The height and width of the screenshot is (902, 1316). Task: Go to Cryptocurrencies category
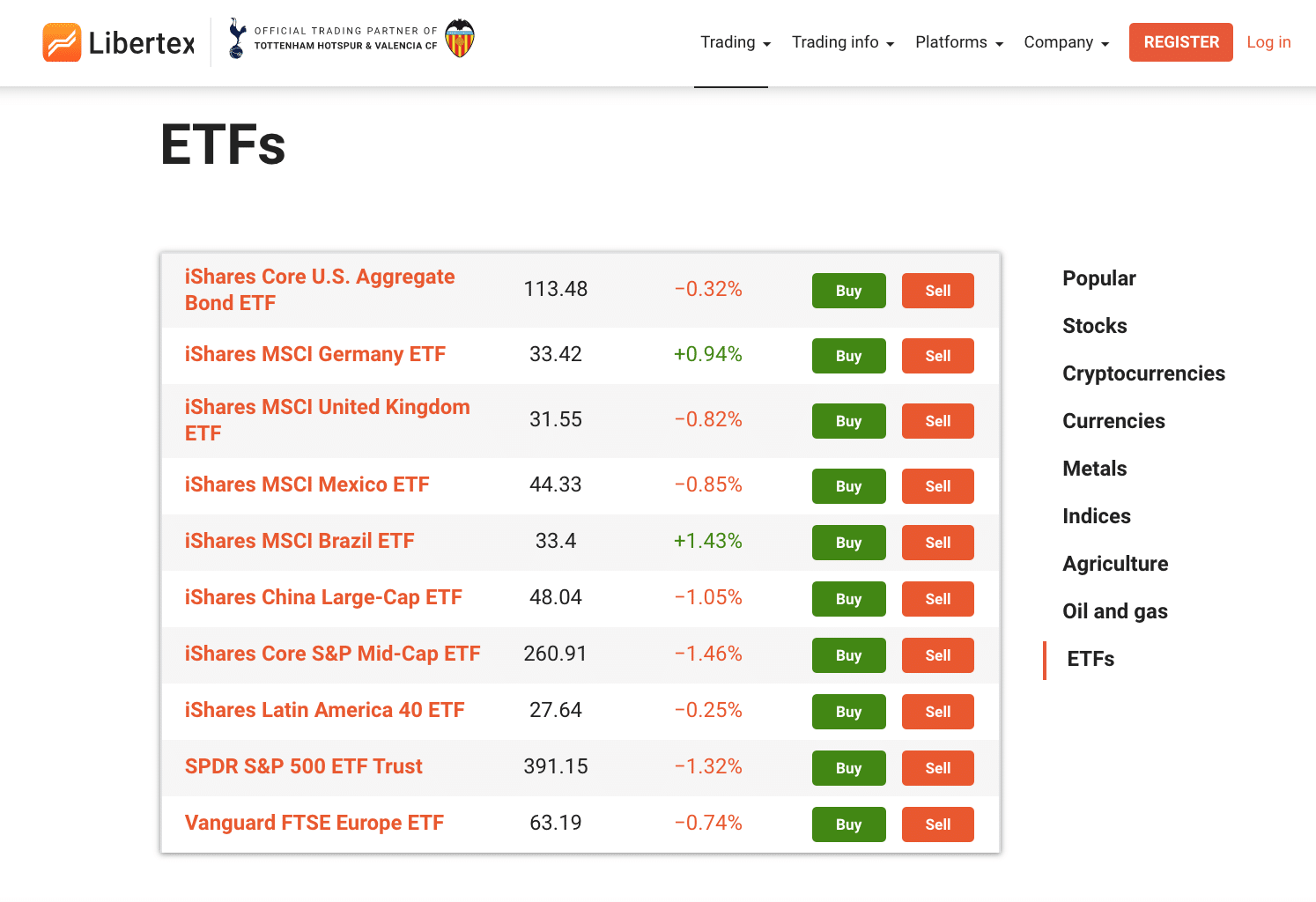[1143, 373]
